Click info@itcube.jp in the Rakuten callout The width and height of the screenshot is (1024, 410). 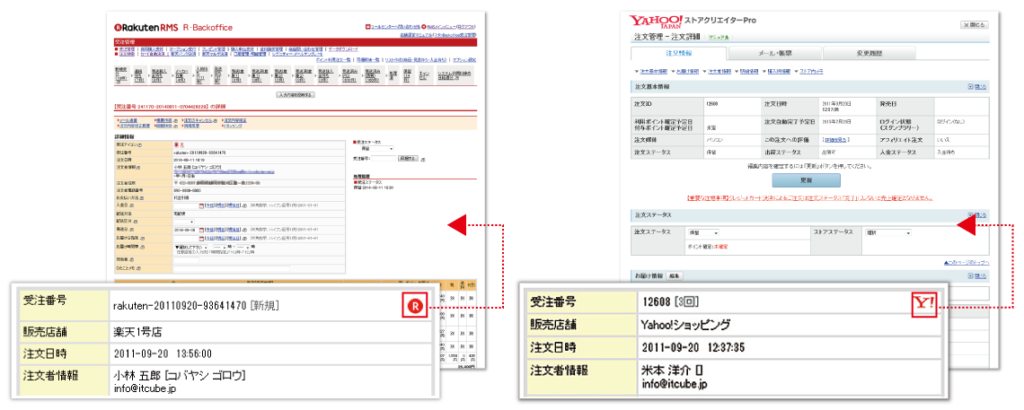point(145,386)
